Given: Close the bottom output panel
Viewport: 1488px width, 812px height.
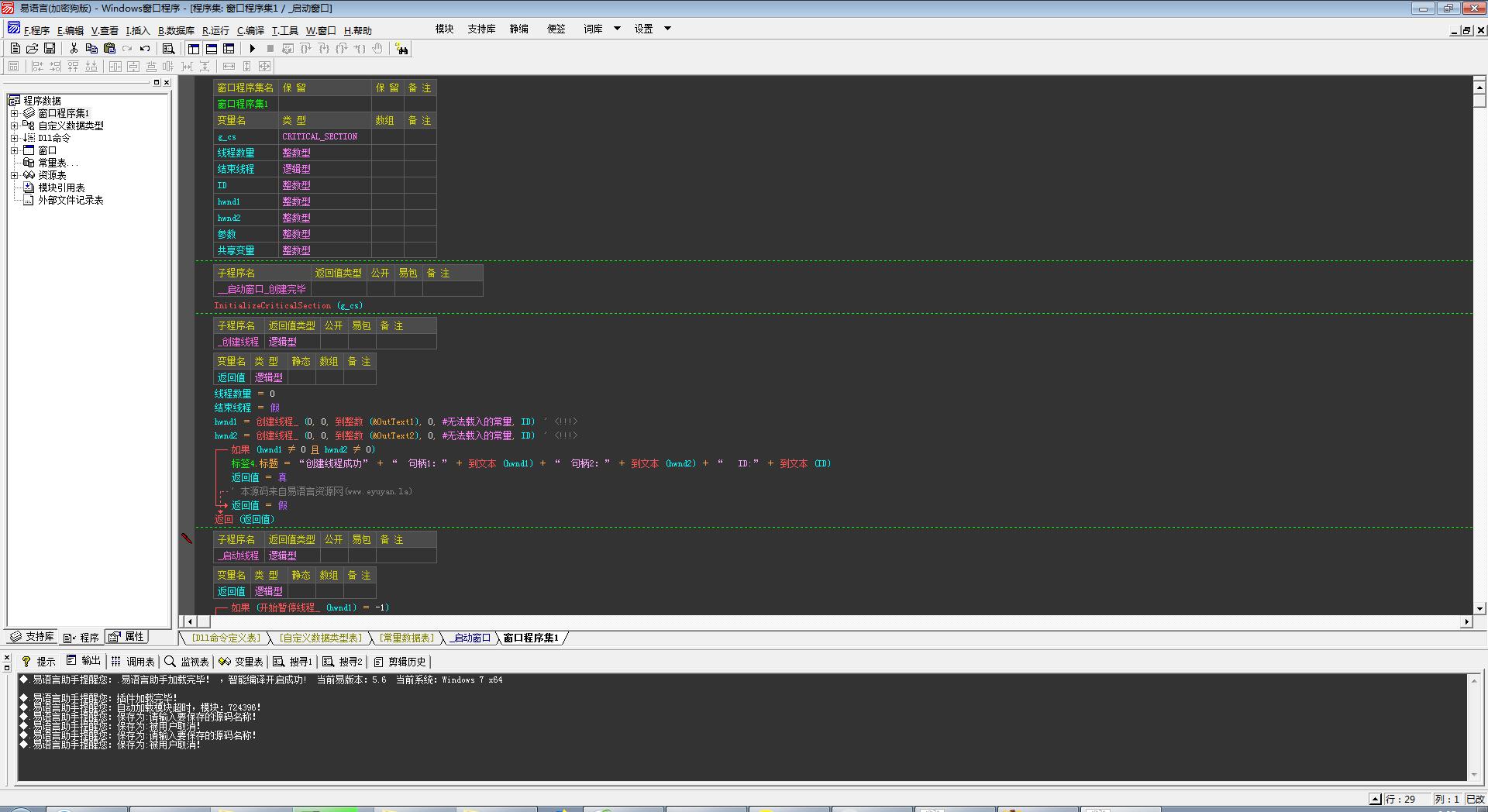Looking at the screenshot, I should [7, 658].
